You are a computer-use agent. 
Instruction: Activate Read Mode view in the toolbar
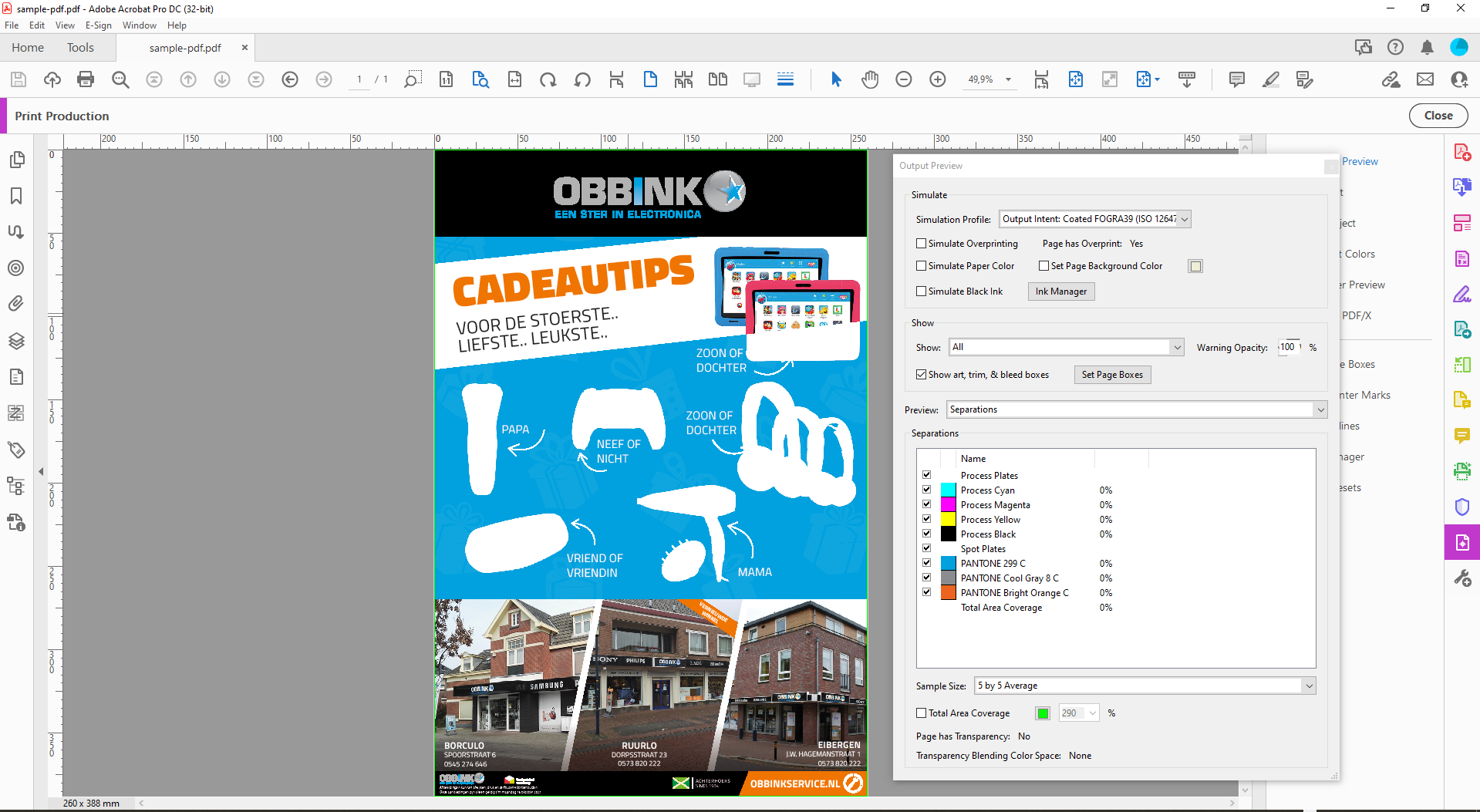coord(751,79)
